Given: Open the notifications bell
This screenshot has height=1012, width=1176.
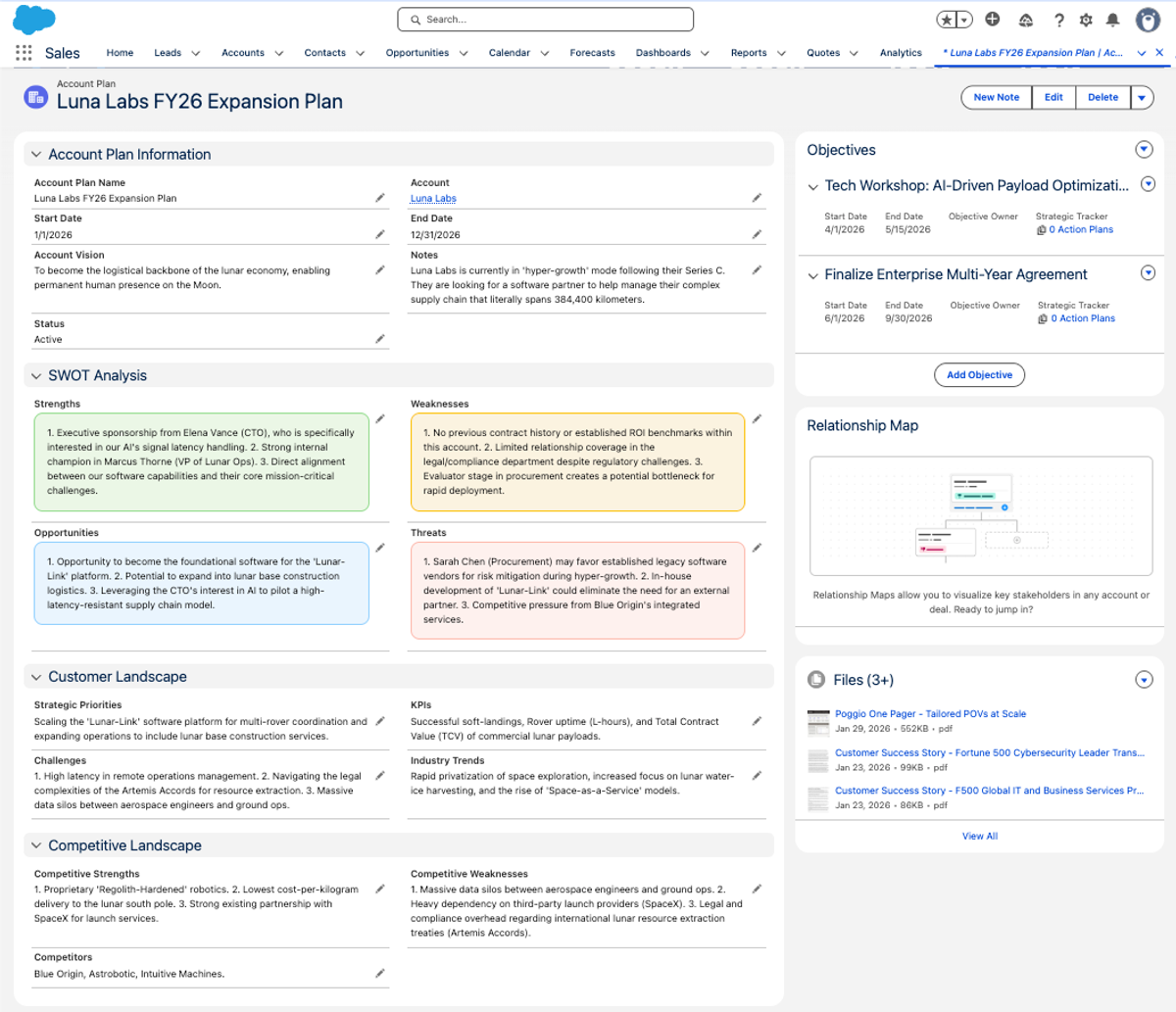Looking at the screenshot, I should (x=1113, y=20).
